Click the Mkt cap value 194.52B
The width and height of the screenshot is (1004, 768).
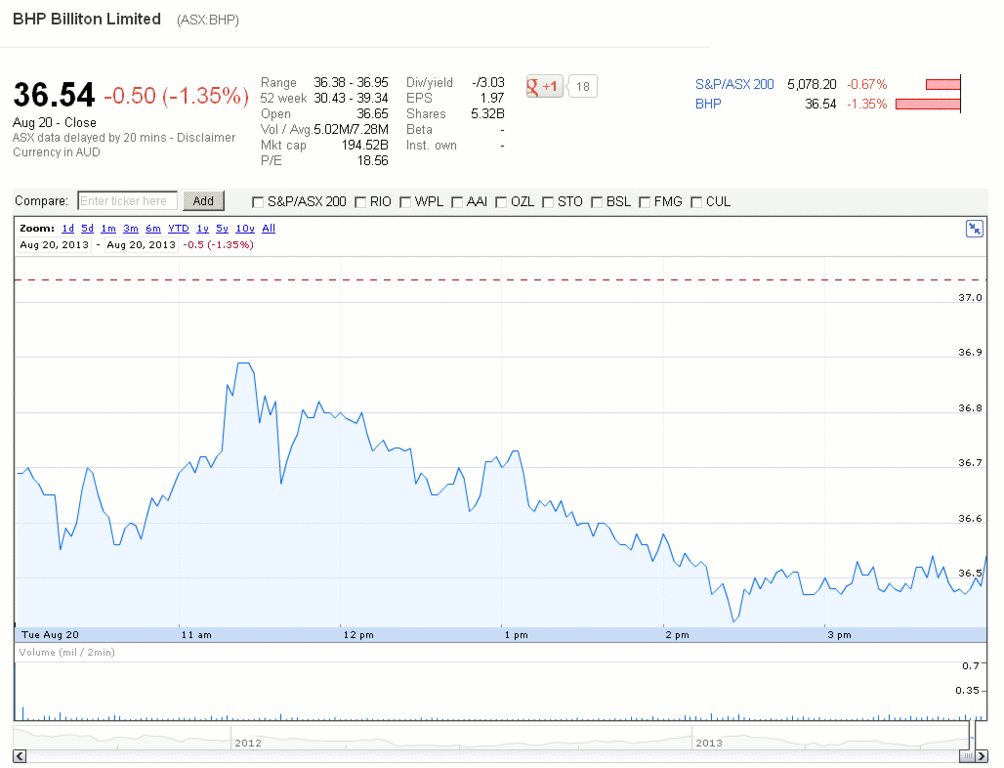click(365, 145)
